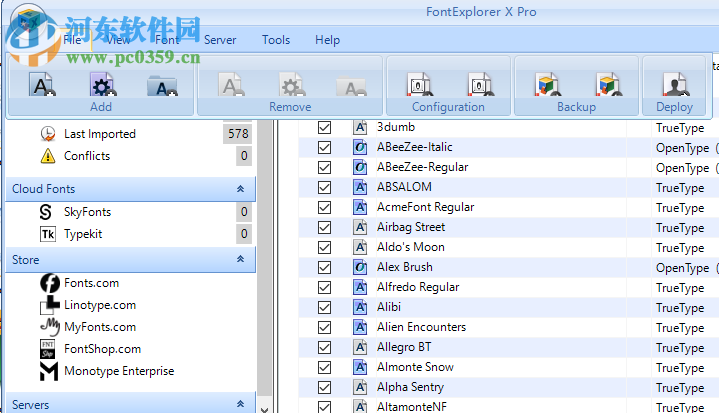Click the Linotype.com store icon

tap(50, 305)
